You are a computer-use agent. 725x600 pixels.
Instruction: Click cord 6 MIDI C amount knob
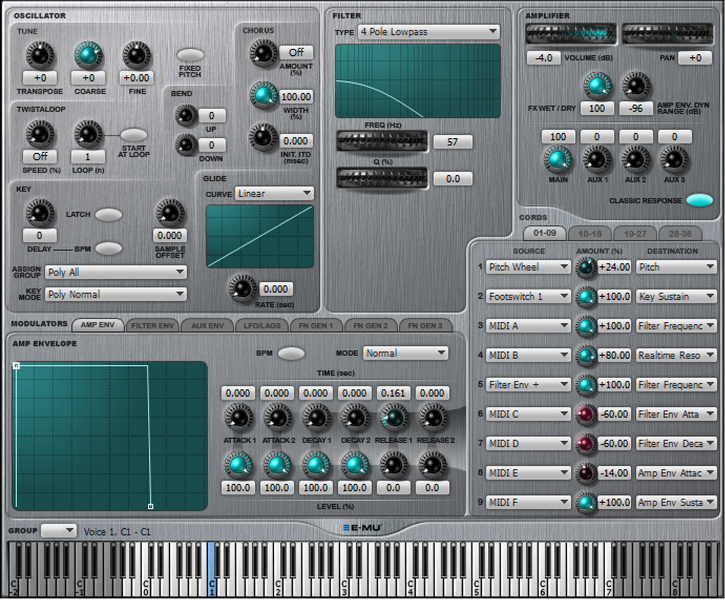(585, 415)
